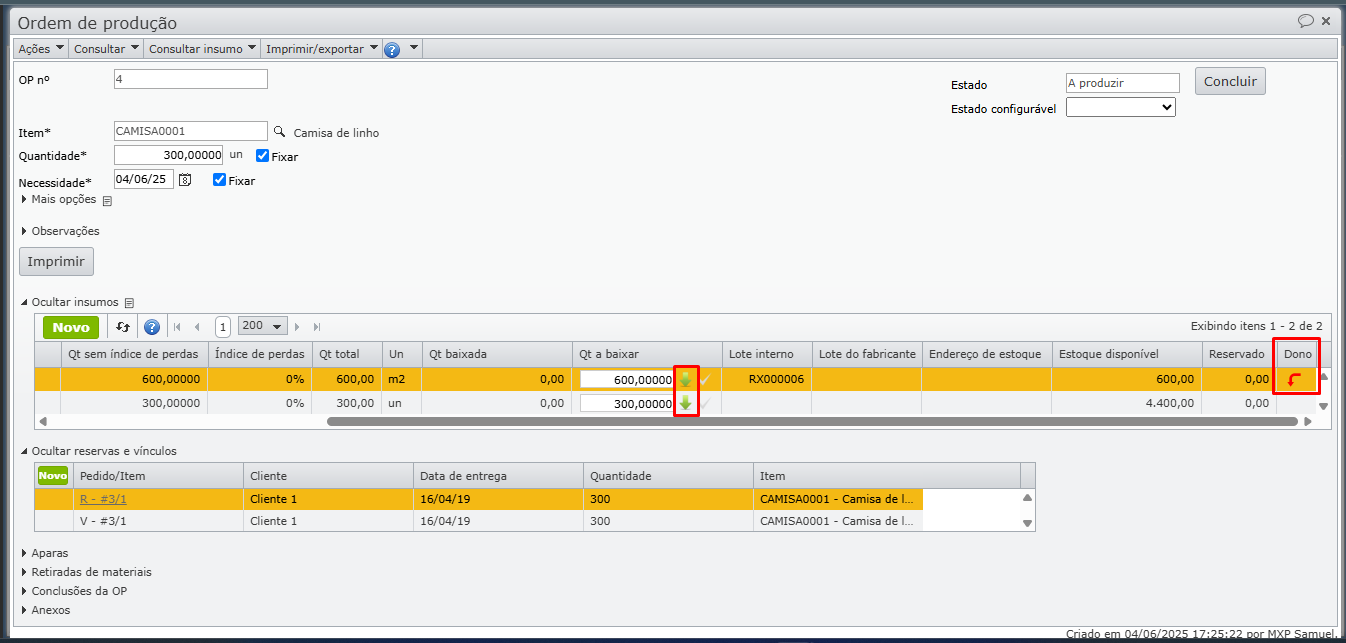The height and width of the screenshot is (643, 1346).
Task: Expand Mais opções section
Action: point(58,199)
